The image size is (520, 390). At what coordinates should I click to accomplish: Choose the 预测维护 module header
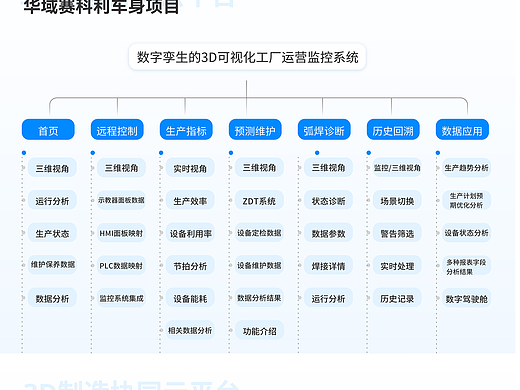(255, 130)
